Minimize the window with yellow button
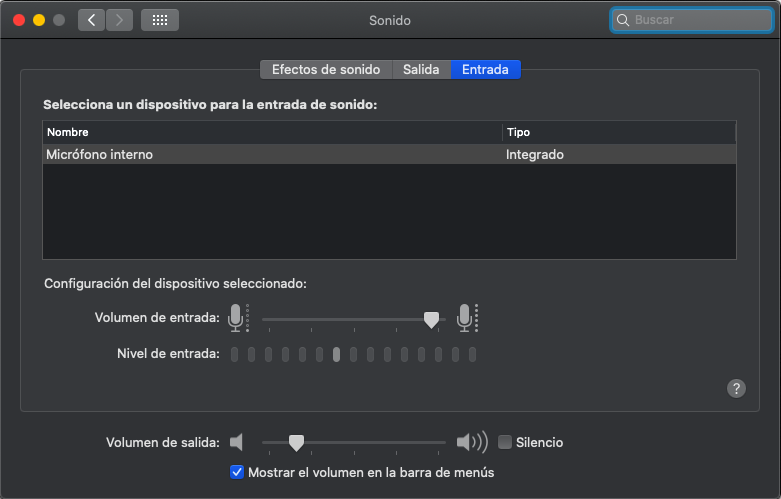The height and width of the screenshot is (499, 781). (x=39, y=20)
